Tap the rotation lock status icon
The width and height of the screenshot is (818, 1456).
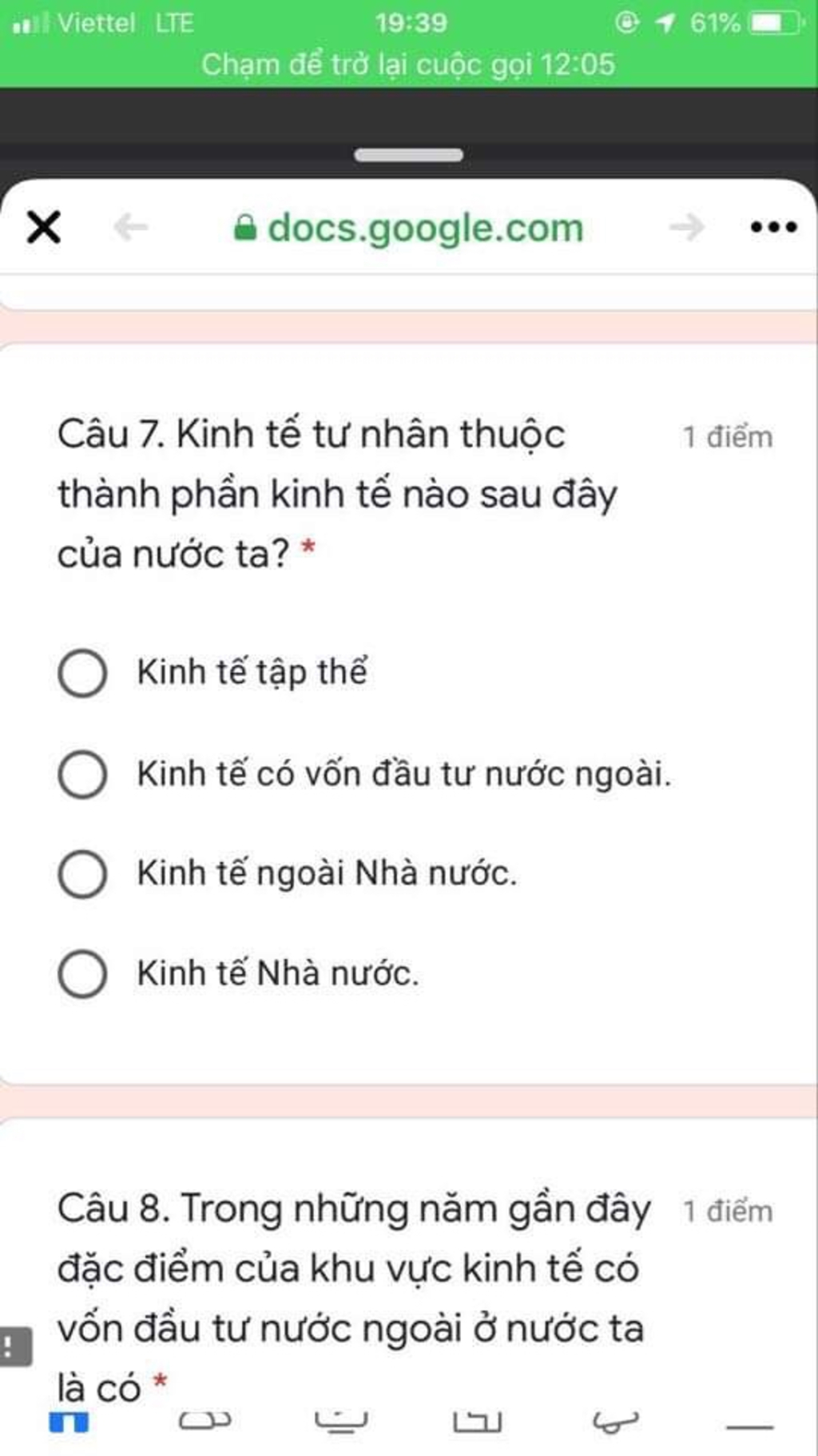(627, 22)
